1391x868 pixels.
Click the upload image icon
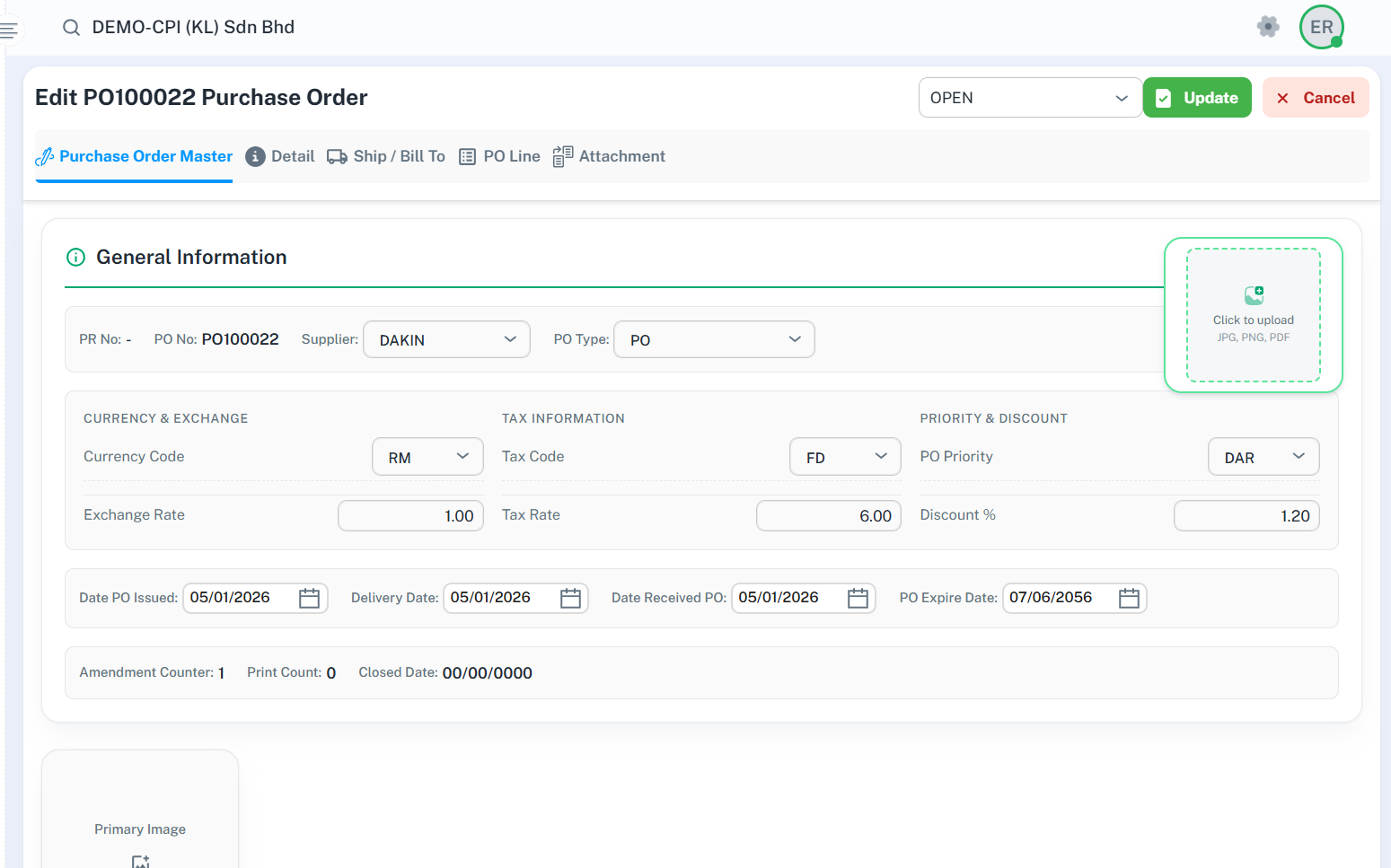coord(1254,295)
